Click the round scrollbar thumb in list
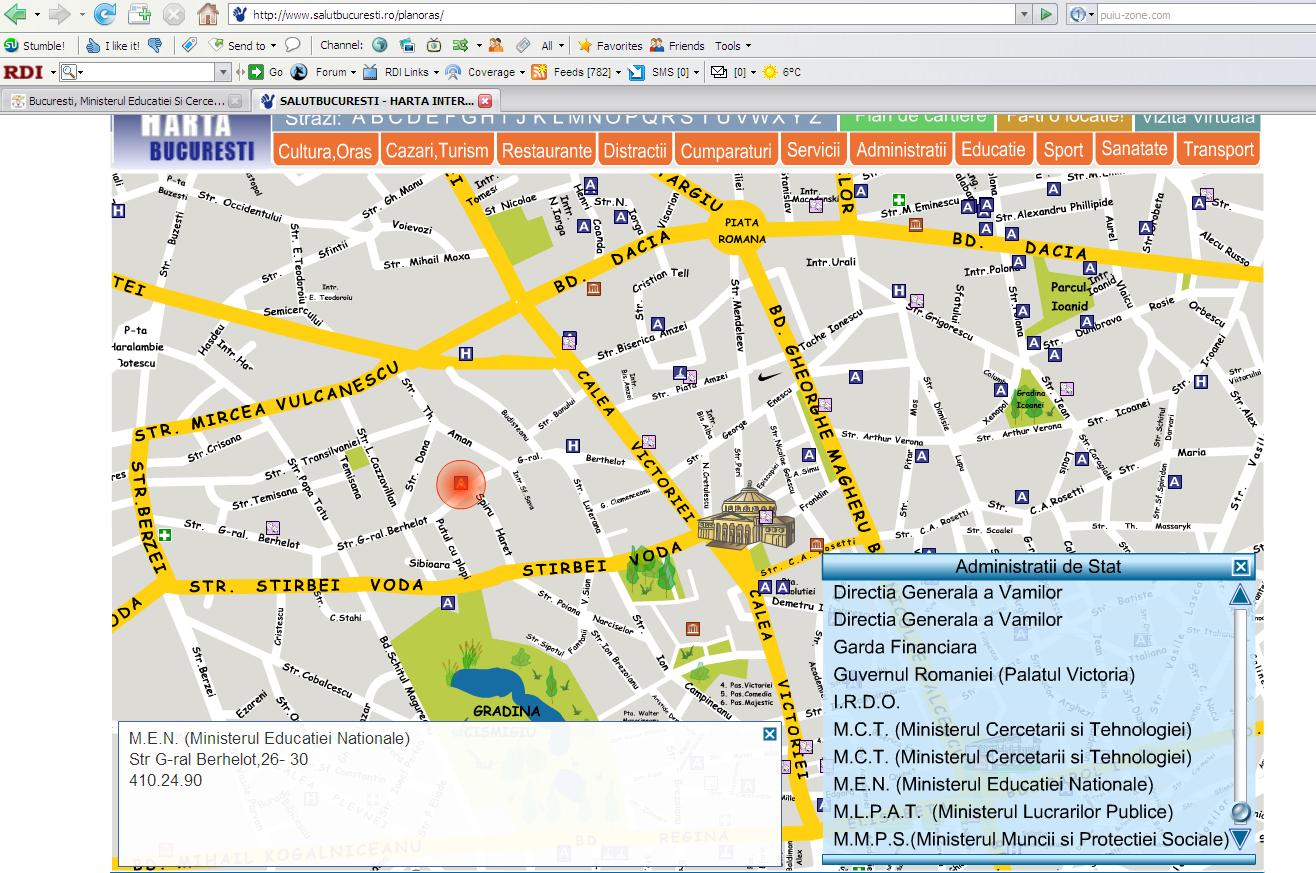The height and width of the screenshot is (873, 1316). point(1241,812)
